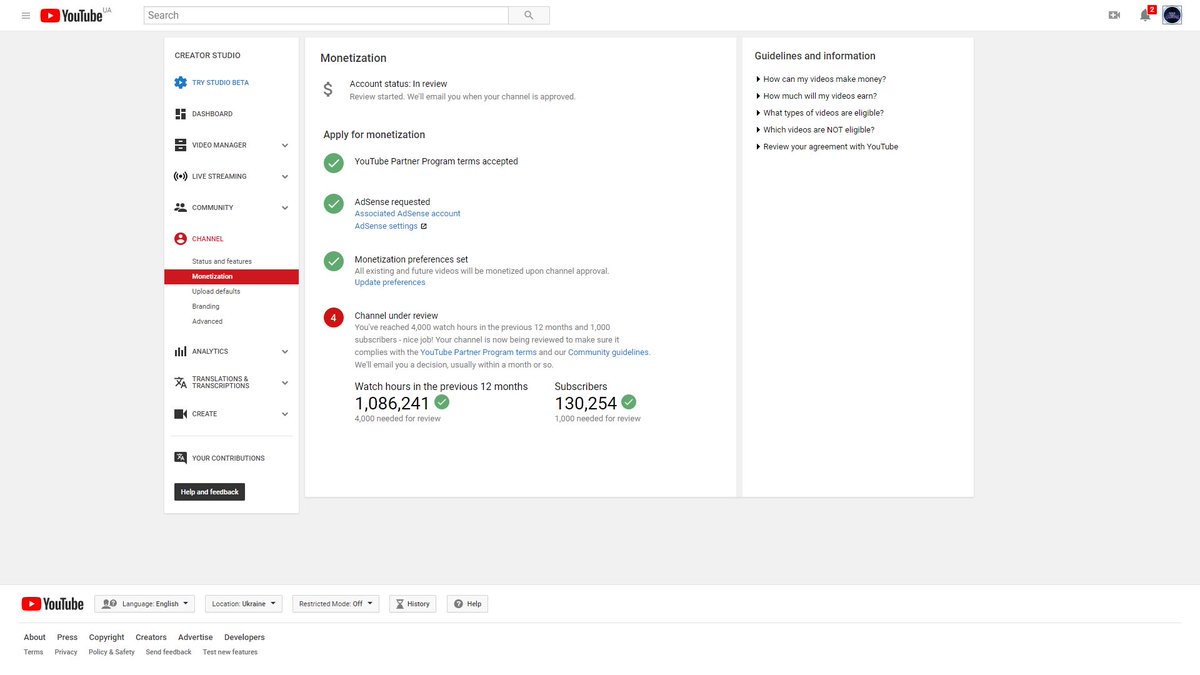Expand 'How can my videos make money?'

point(822,79)
